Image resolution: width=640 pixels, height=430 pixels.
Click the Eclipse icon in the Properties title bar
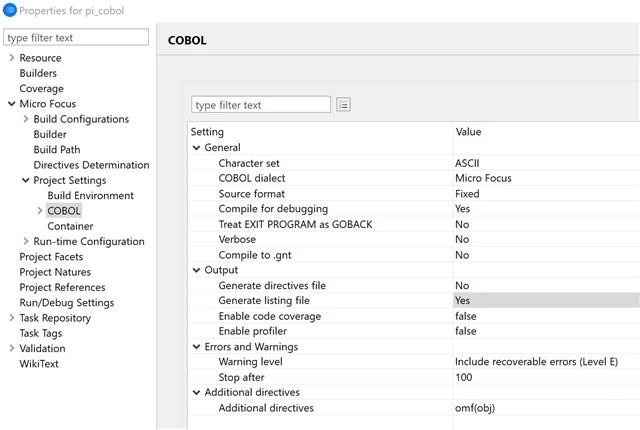coord(10,10)
